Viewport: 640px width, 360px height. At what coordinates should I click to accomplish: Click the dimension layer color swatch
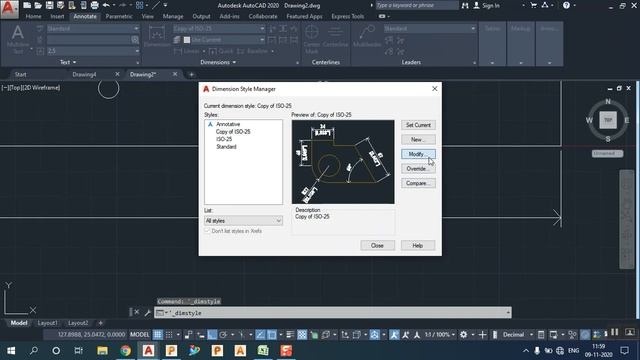tap(187, 40)
